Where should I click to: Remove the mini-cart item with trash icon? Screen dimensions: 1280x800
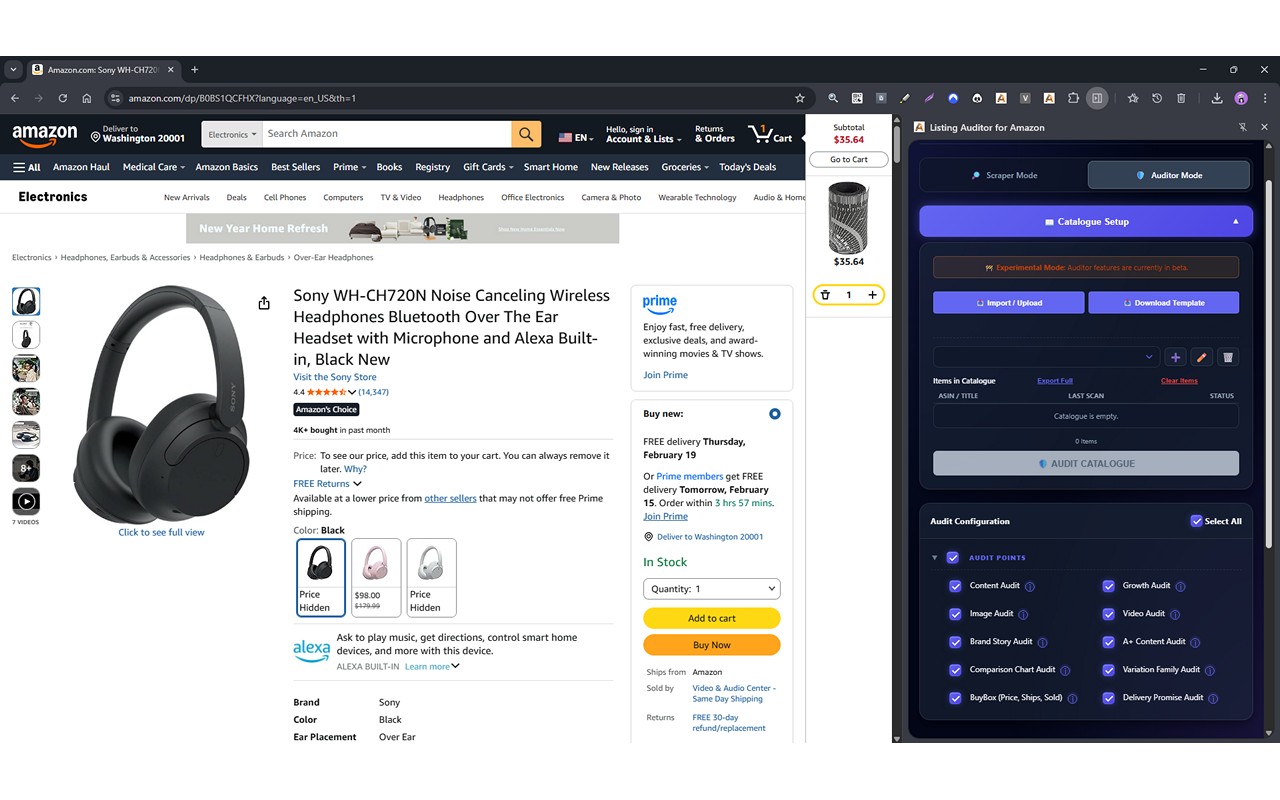825,295
